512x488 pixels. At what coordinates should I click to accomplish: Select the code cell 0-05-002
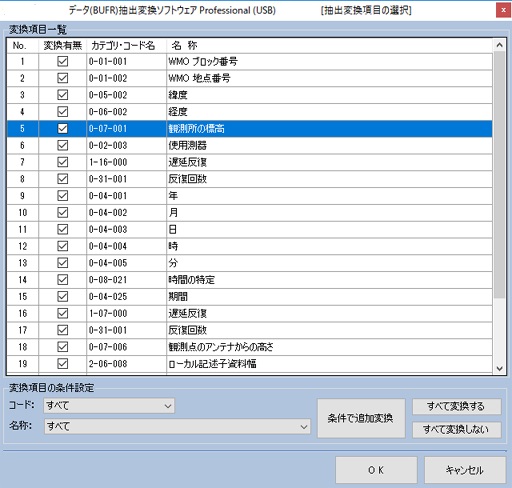click(x=126, y=95)
